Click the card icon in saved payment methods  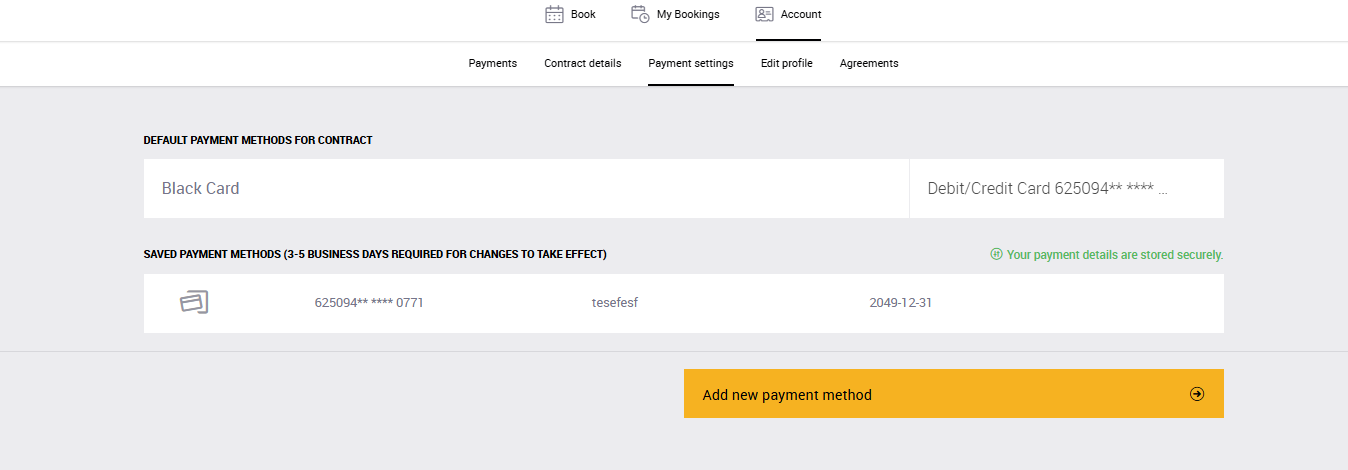(x=194, y=302)
